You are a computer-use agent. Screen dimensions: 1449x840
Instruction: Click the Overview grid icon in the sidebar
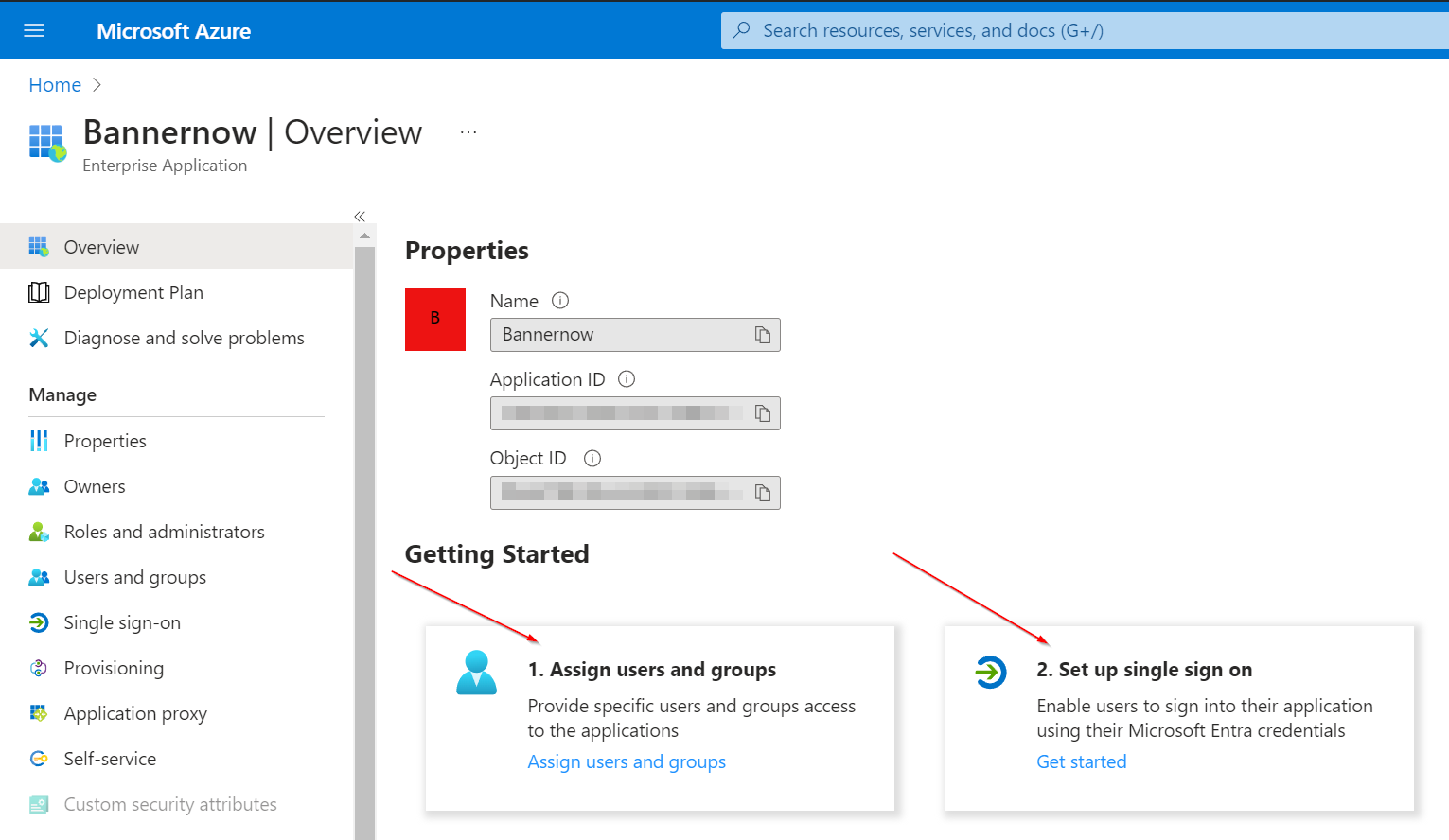[x=39, y=247]
